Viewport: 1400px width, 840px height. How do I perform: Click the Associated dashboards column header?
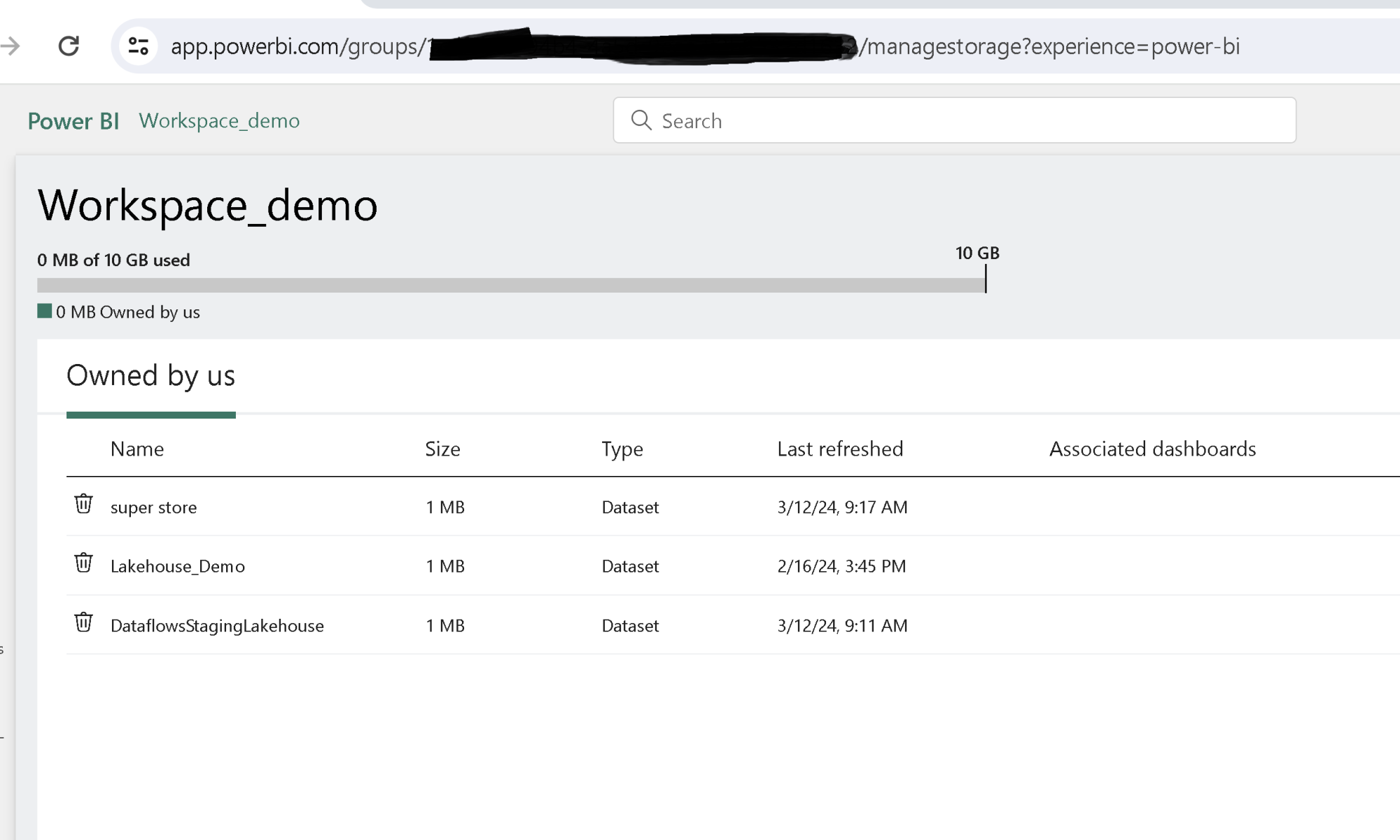pos(1151,449)
